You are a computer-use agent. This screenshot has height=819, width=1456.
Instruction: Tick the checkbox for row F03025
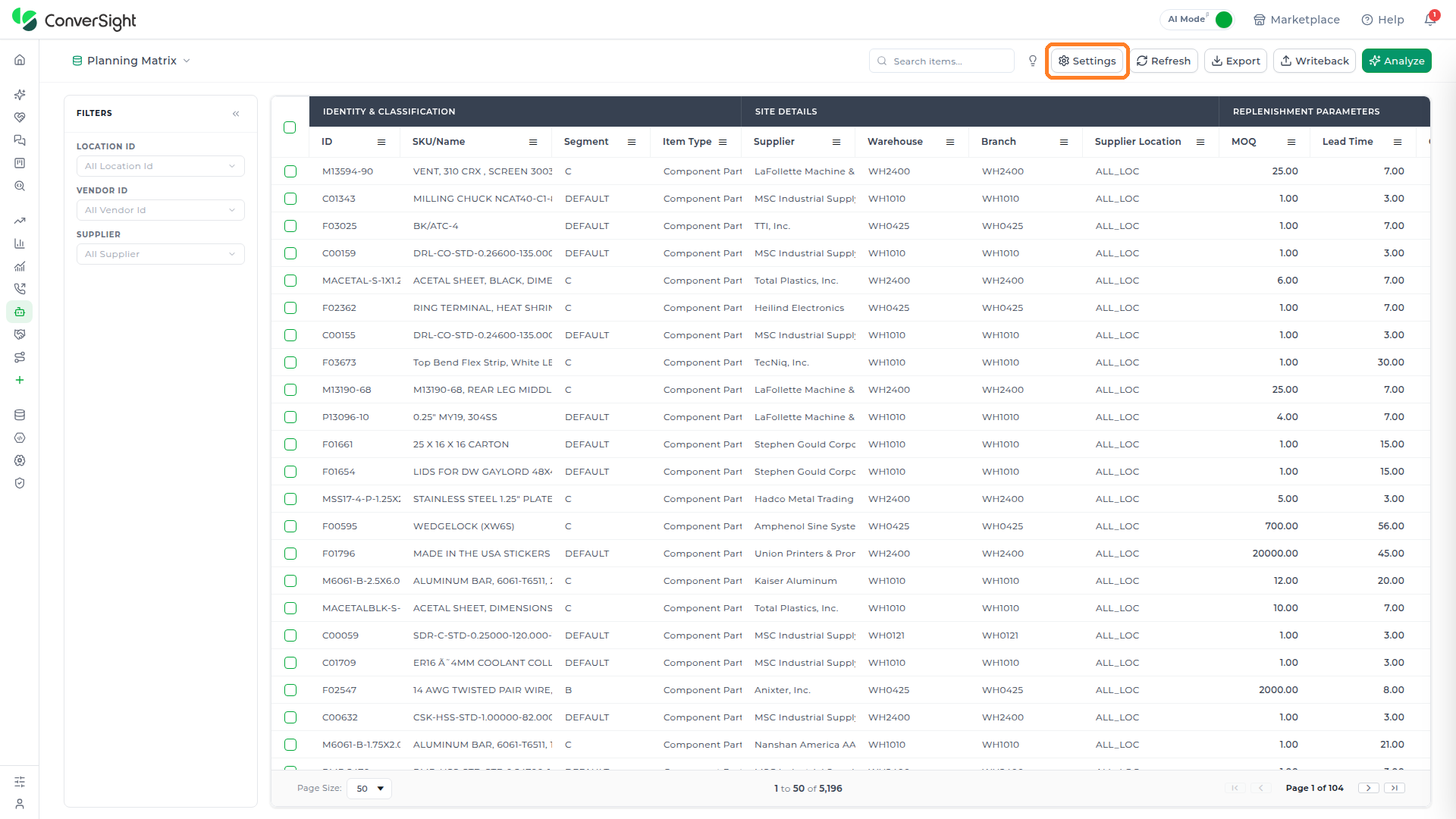[x=290, y=226]
